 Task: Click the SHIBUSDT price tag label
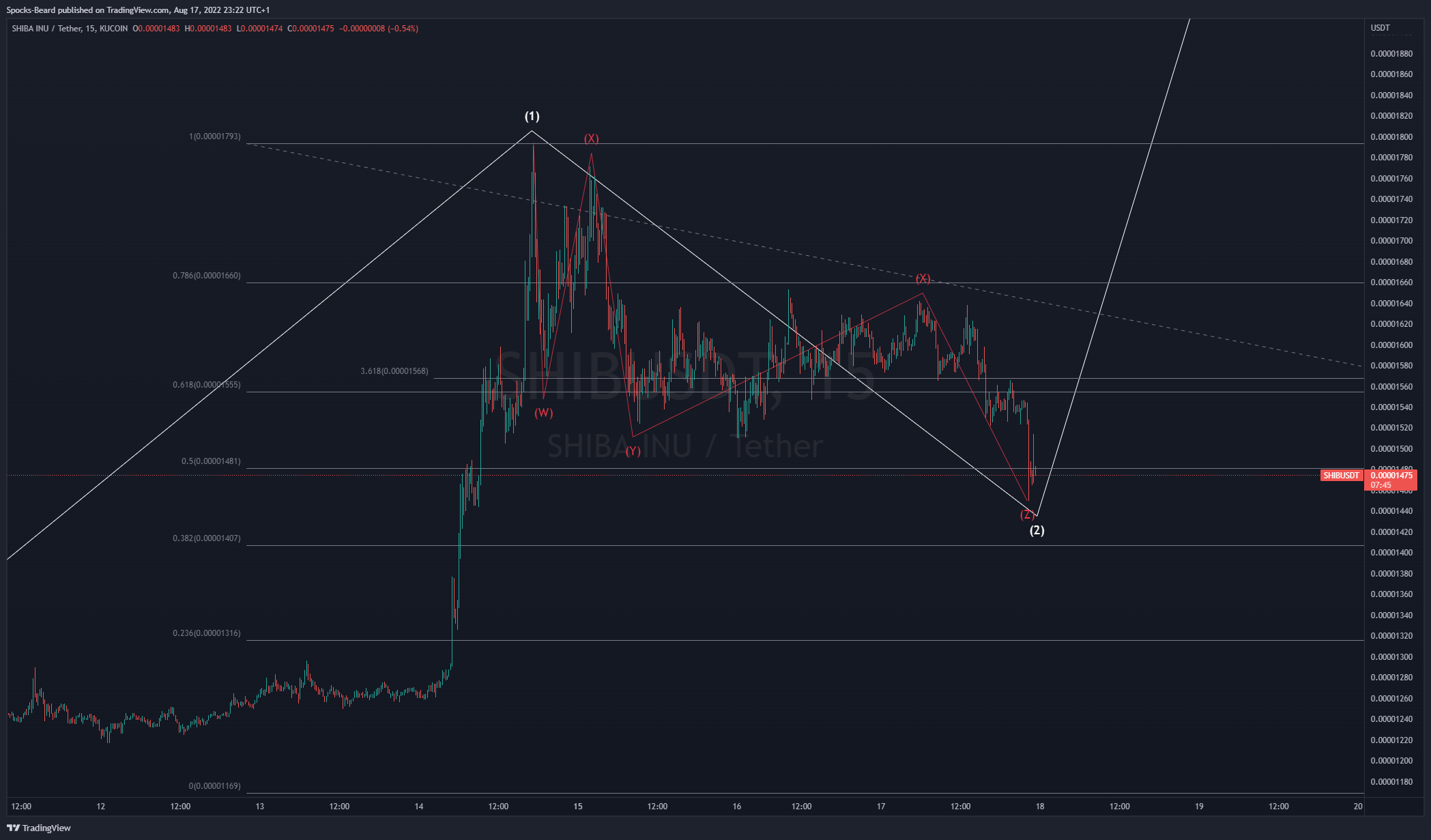pos(1341,476)
